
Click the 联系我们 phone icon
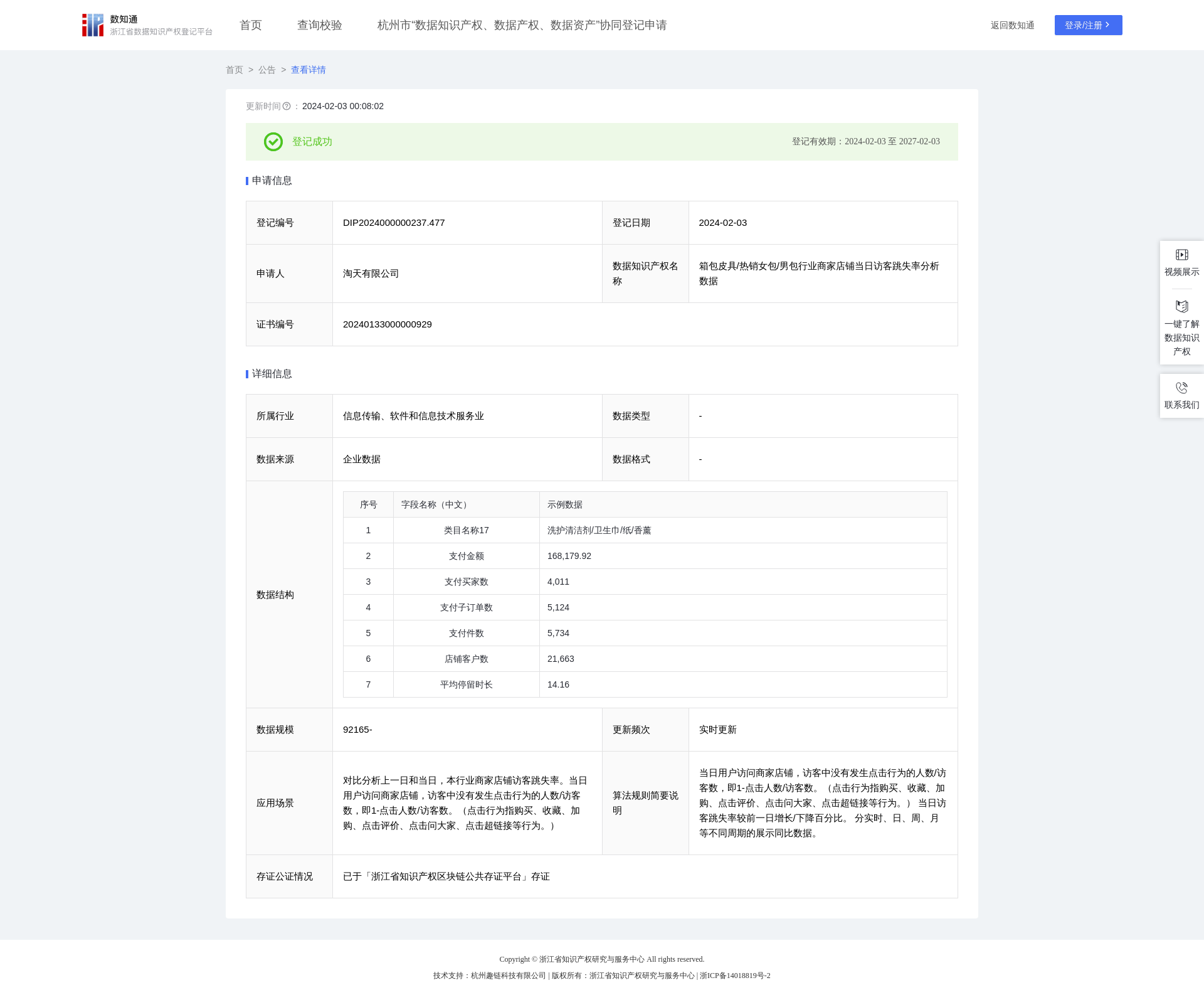1181,388
